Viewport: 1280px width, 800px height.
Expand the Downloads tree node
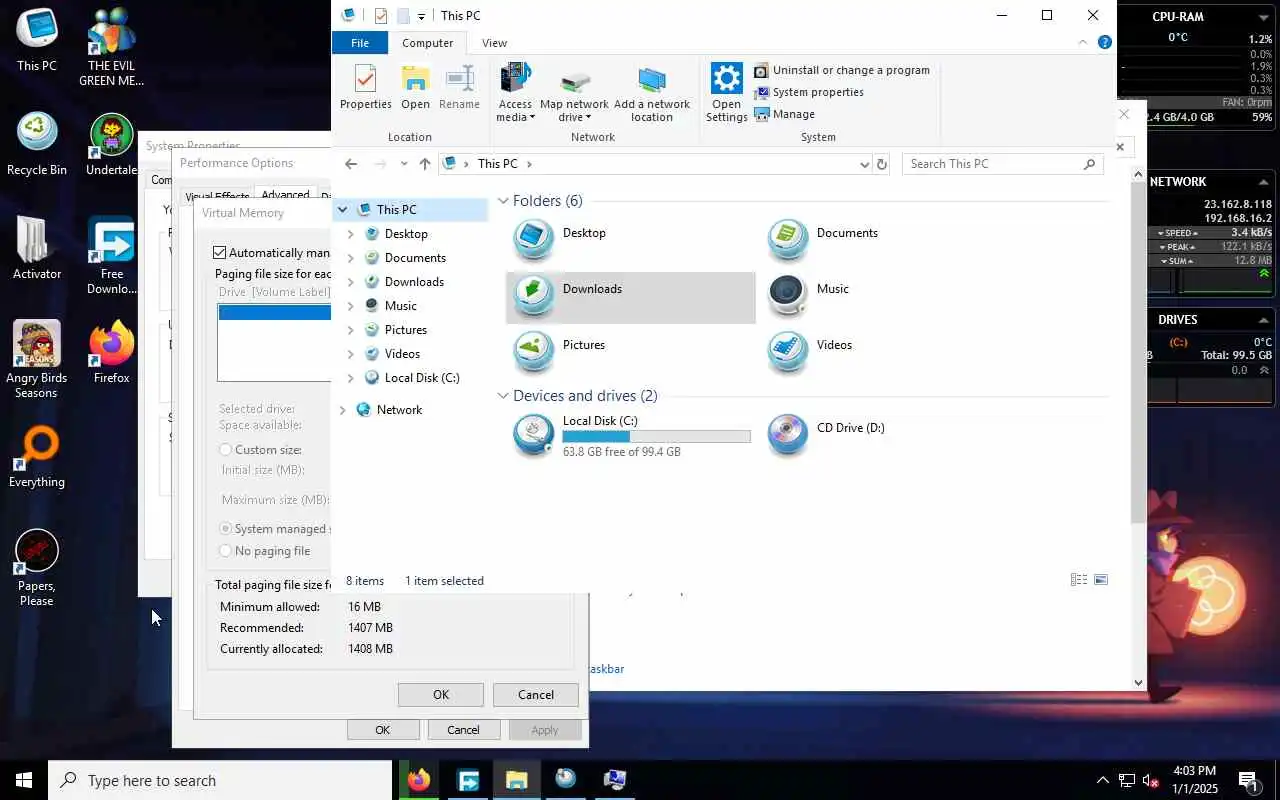pyautogui.click(x=350, y=282)
